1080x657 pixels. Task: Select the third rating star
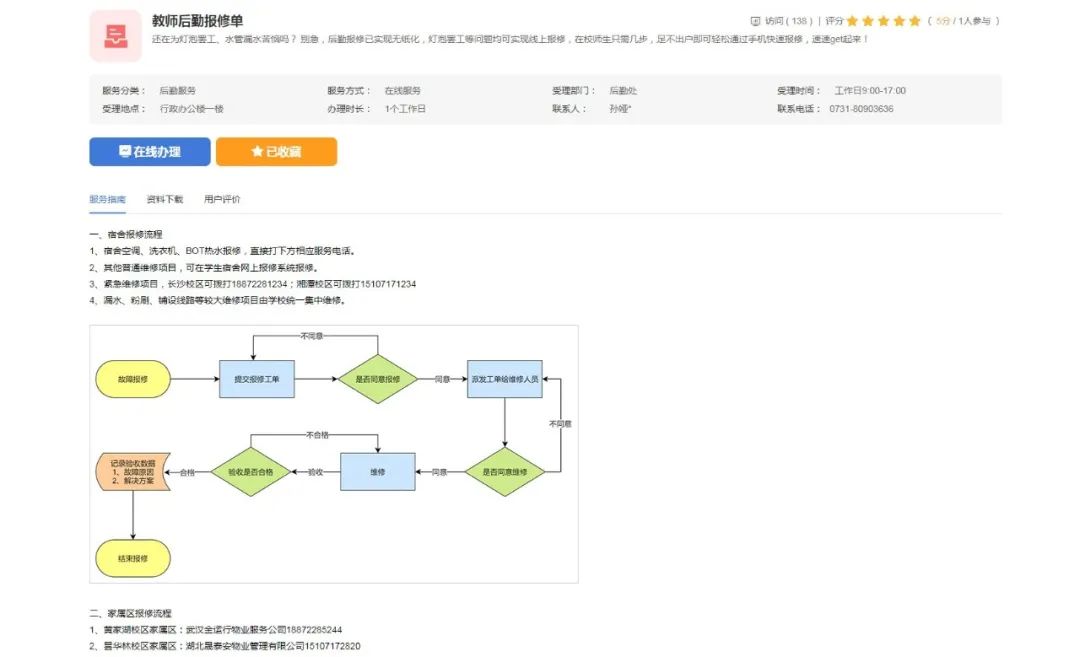pyautogui.click(x=883, y=21)
